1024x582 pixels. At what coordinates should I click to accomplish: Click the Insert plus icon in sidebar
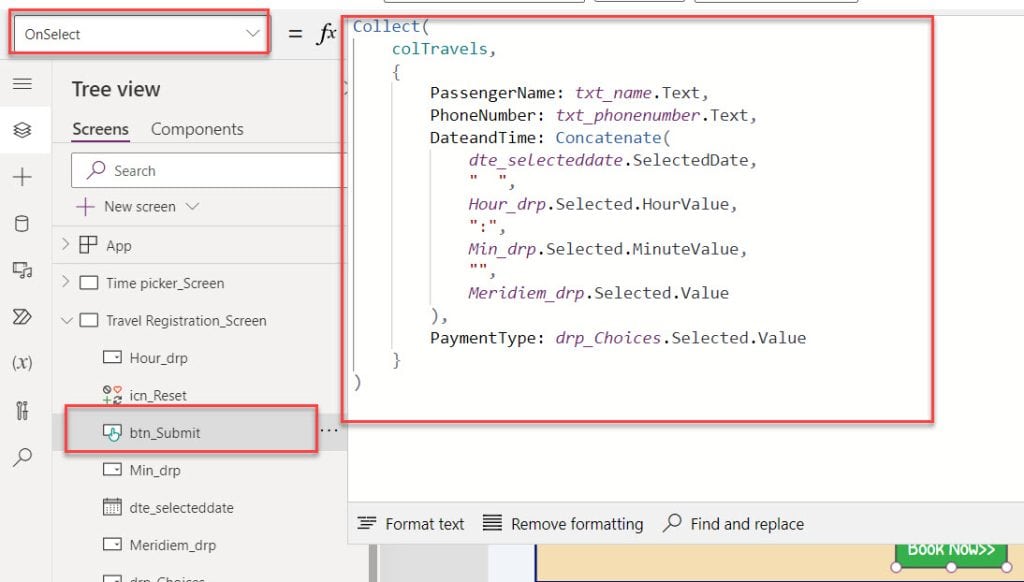[x=22, y=177]
